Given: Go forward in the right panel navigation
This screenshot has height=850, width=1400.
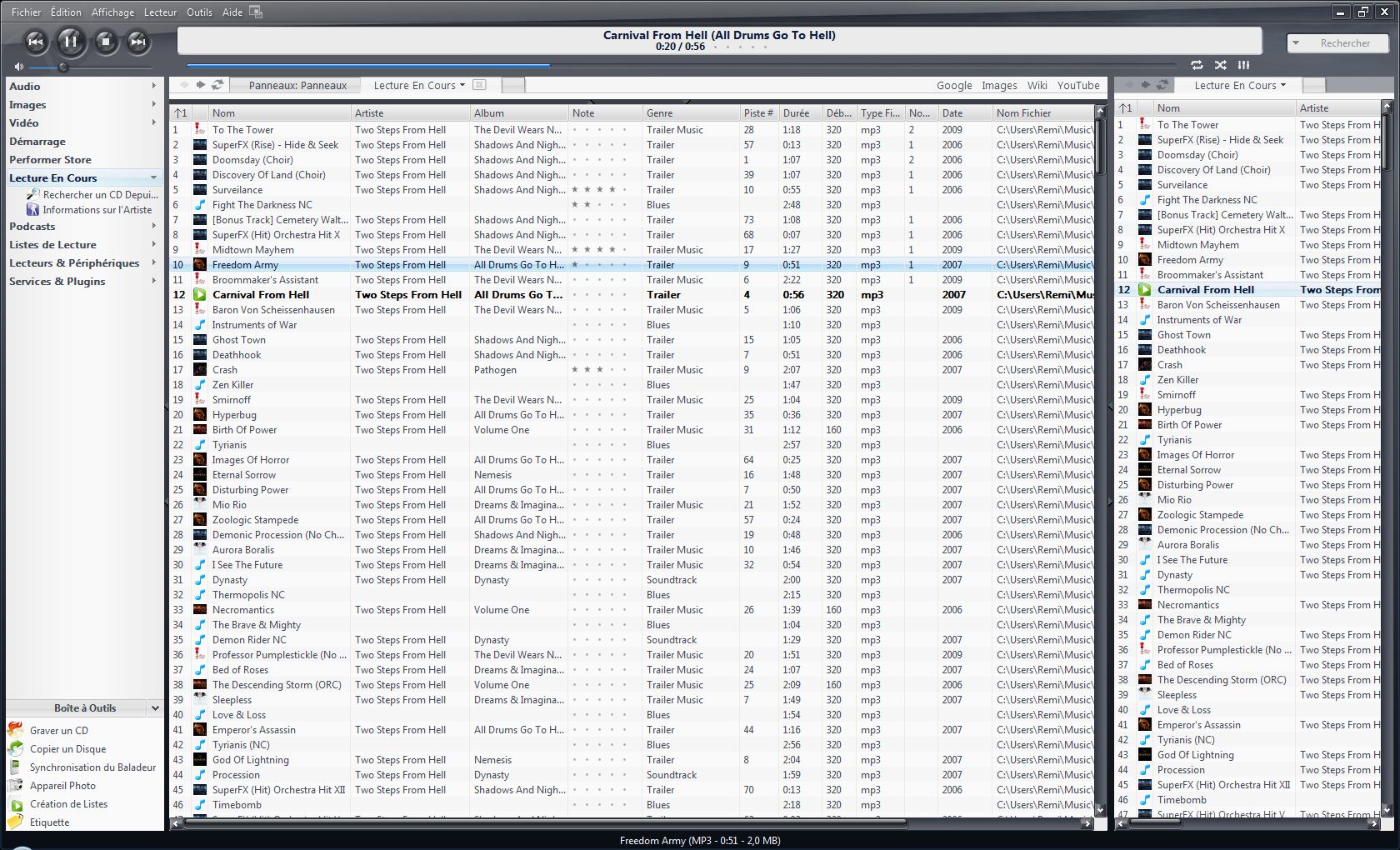Looking at the screenshot, I should click(x=1146, y=84).
